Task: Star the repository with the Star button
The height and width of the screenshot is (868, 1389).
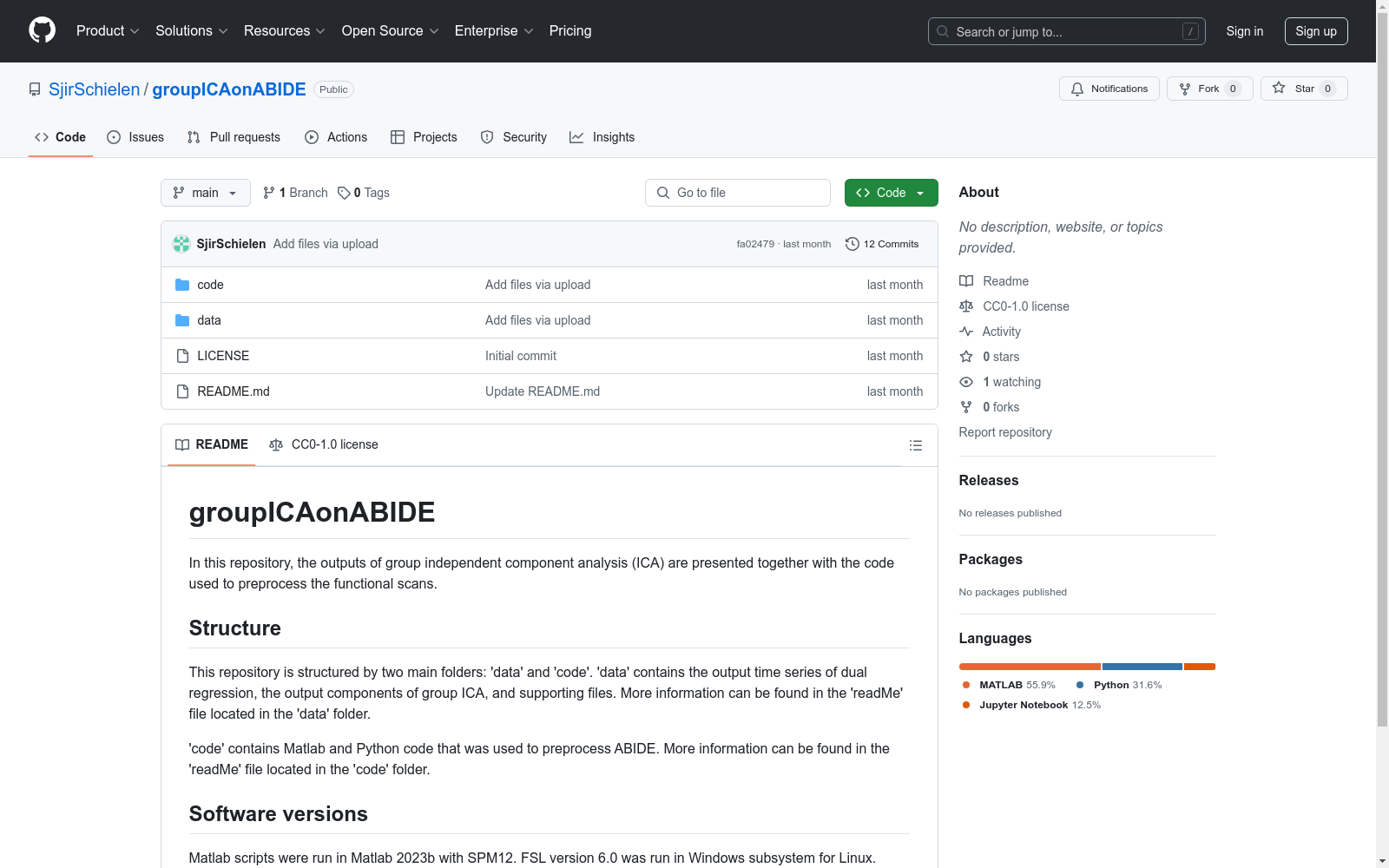Action: [x=1303, y=89]
